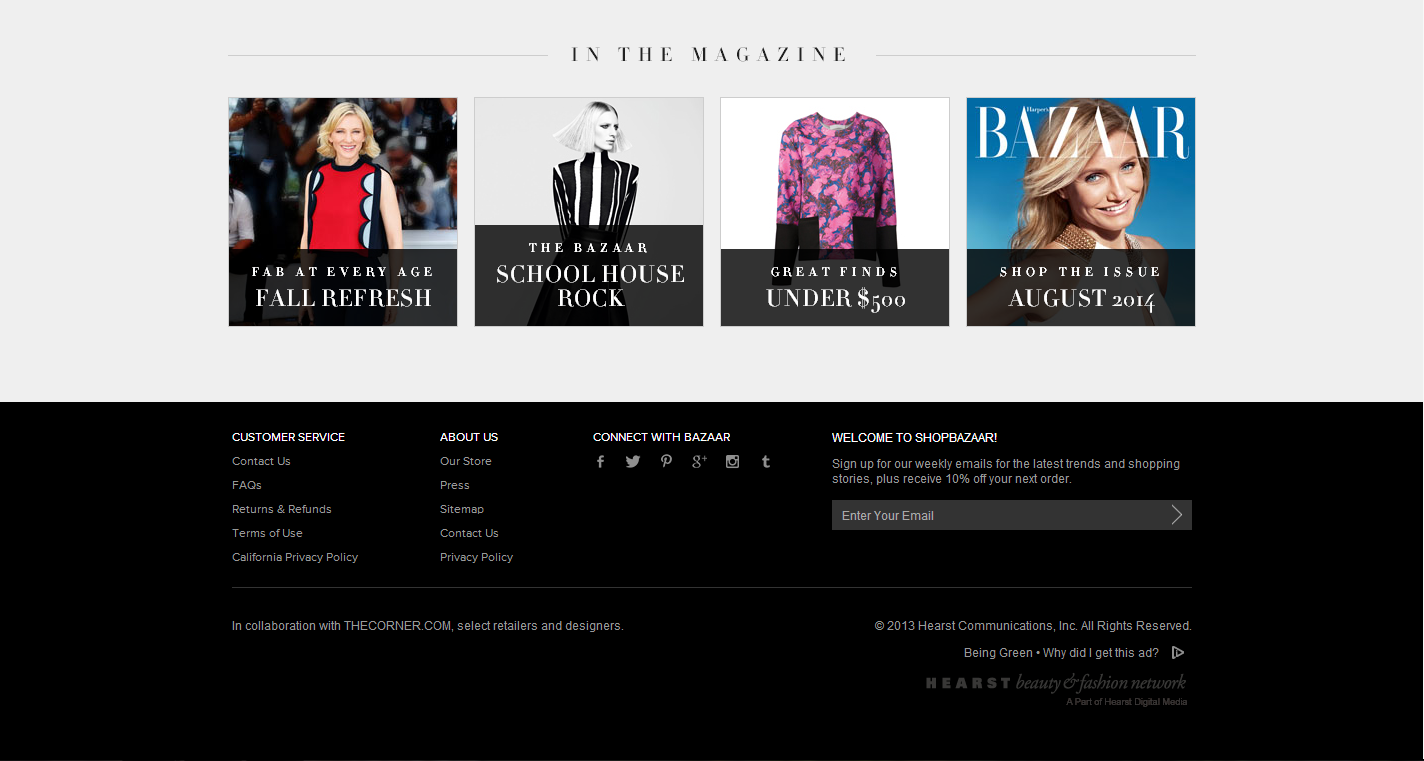The width and height of the screenshot is (1424, 761).
Task: Open Returns & Refunds page
Action: click(282, 509)
